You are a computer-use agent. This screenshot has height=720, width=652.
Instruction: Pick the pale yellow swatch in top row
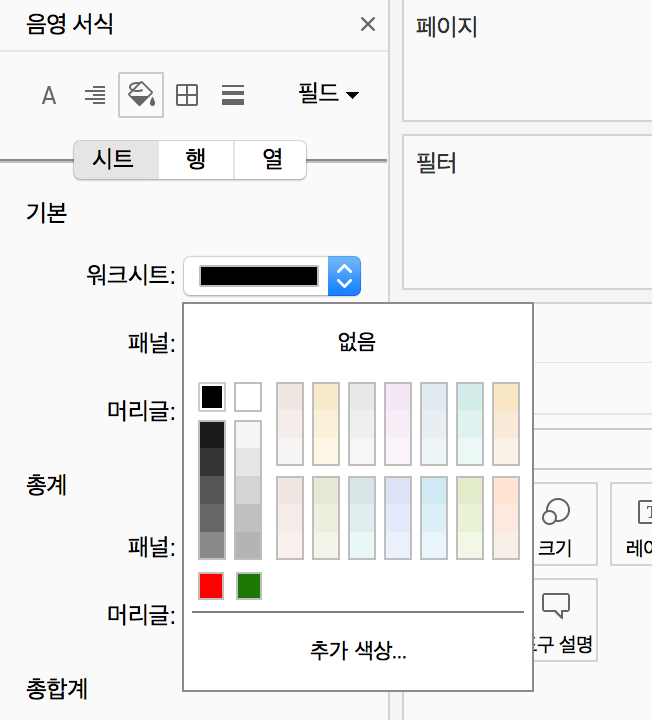[x=326, y=423]
